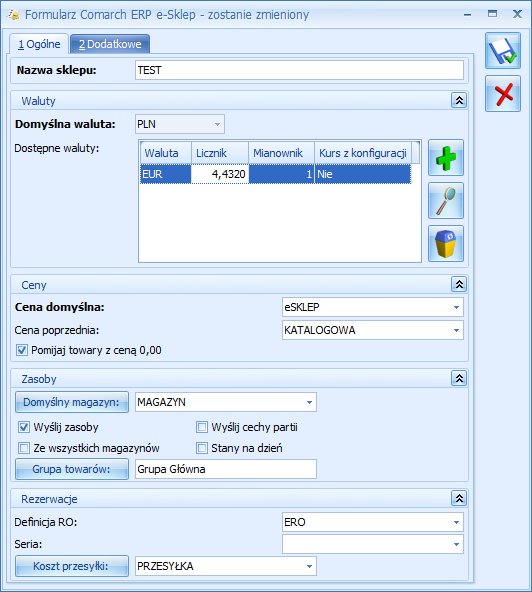Sort by the Waluta column header
This screenshot has height=592, width=532.
click(x=166, y=153)
